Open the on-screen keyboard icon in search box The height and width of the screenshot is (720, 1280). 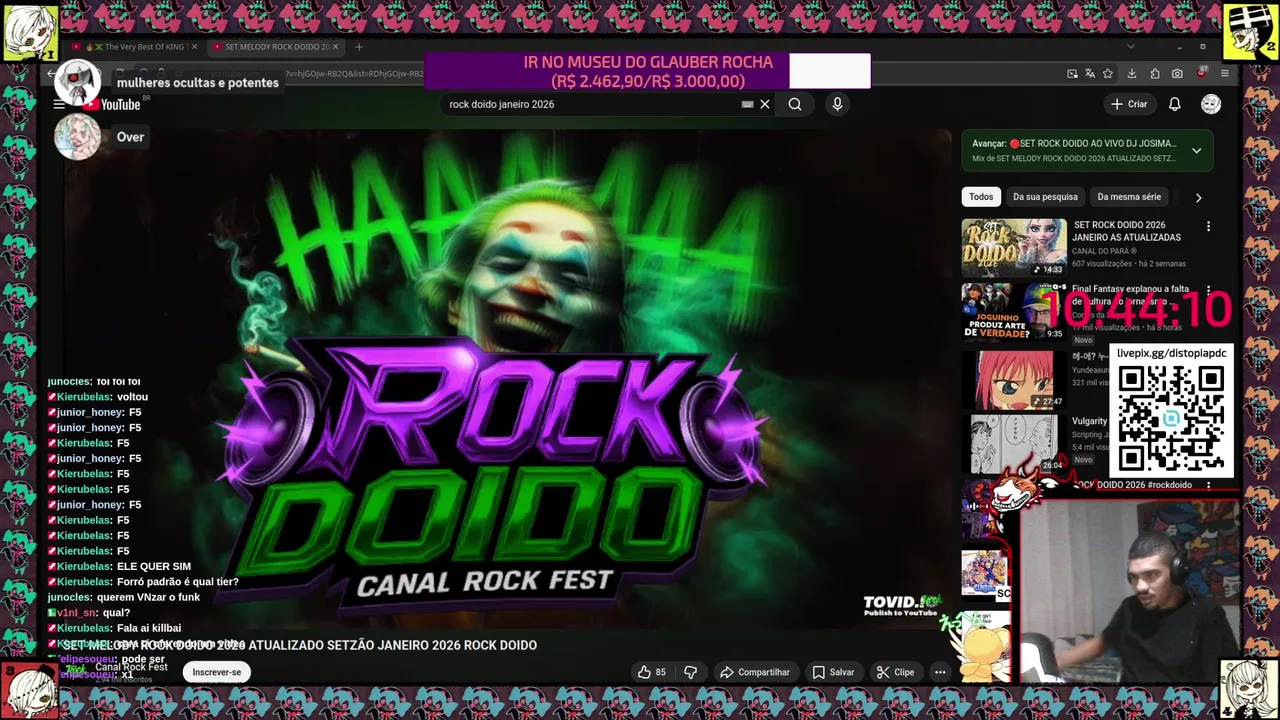(x=747, y=104)
